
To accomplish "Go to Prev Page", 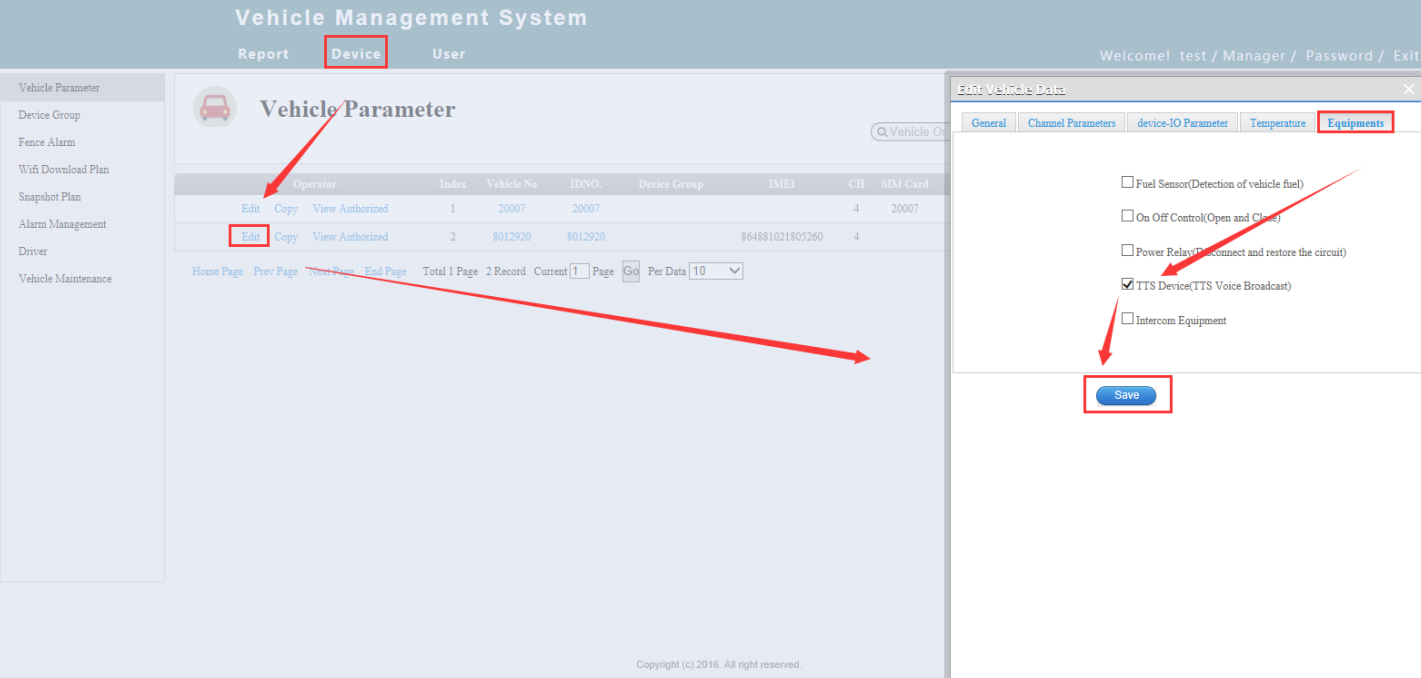I will [276, 271].
